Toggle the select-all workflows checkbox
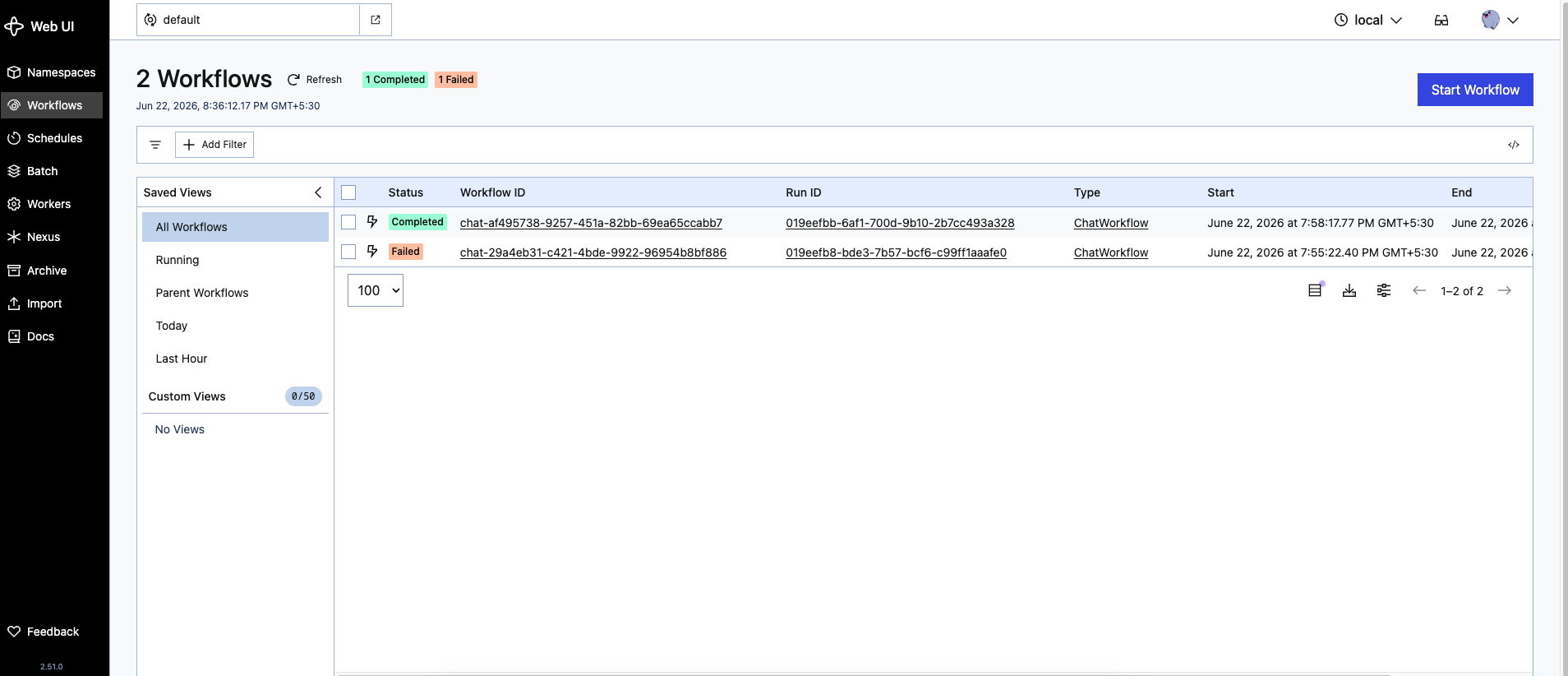This screenshot has height=676, width=1568. pyautogui.click(x=348, y=192)
